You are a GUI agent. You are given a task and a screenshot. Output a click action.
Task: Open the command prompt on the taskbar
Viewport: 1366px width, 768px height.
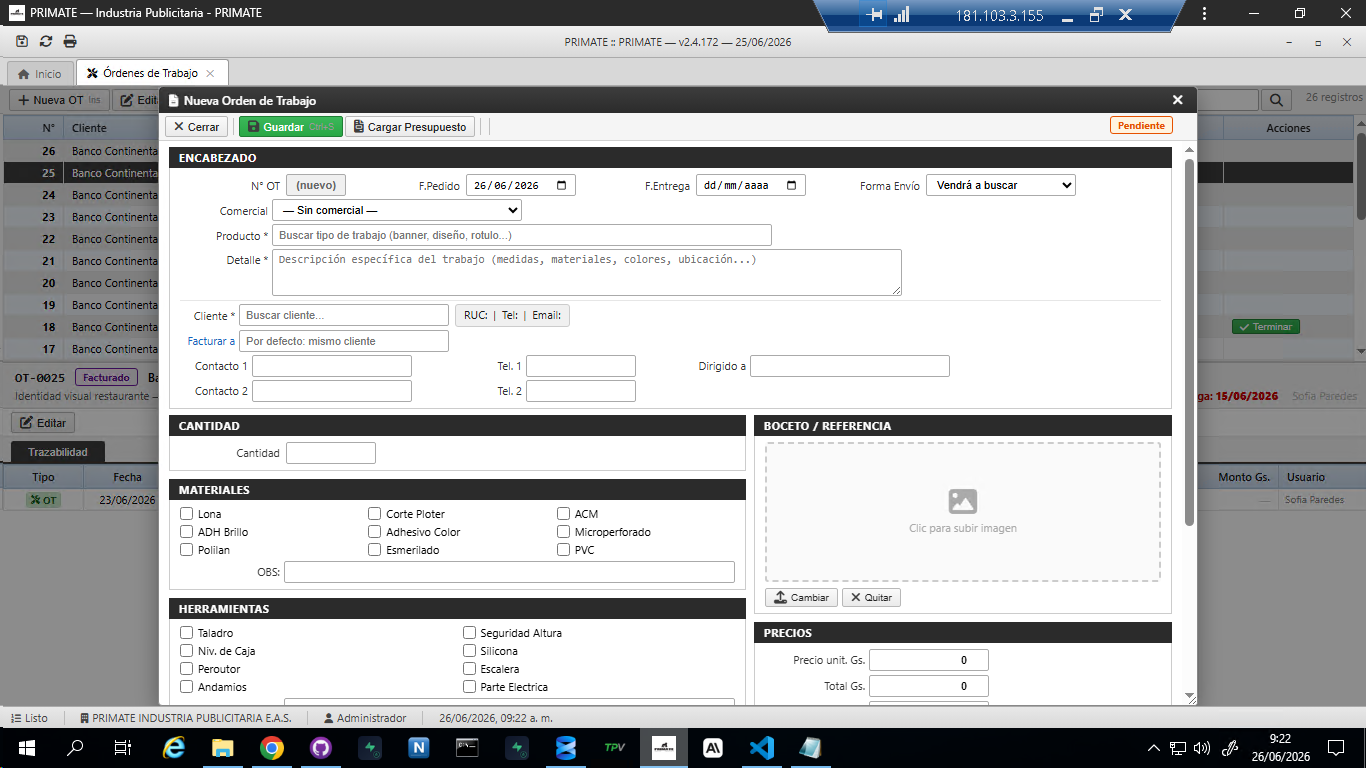[x=467, y=748]
